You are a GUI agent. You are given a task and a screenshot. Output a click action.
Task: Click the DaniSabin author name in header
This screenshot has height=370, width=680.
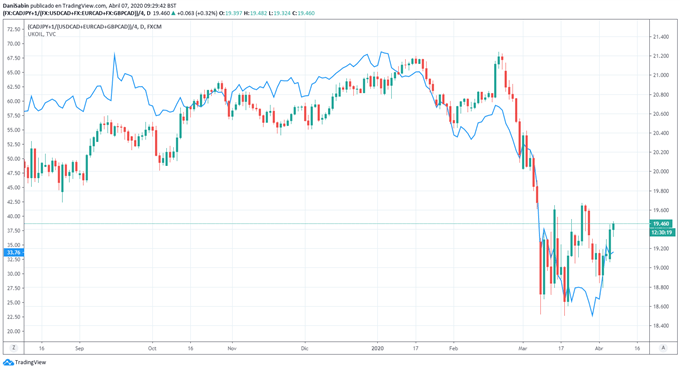point(16,6)
